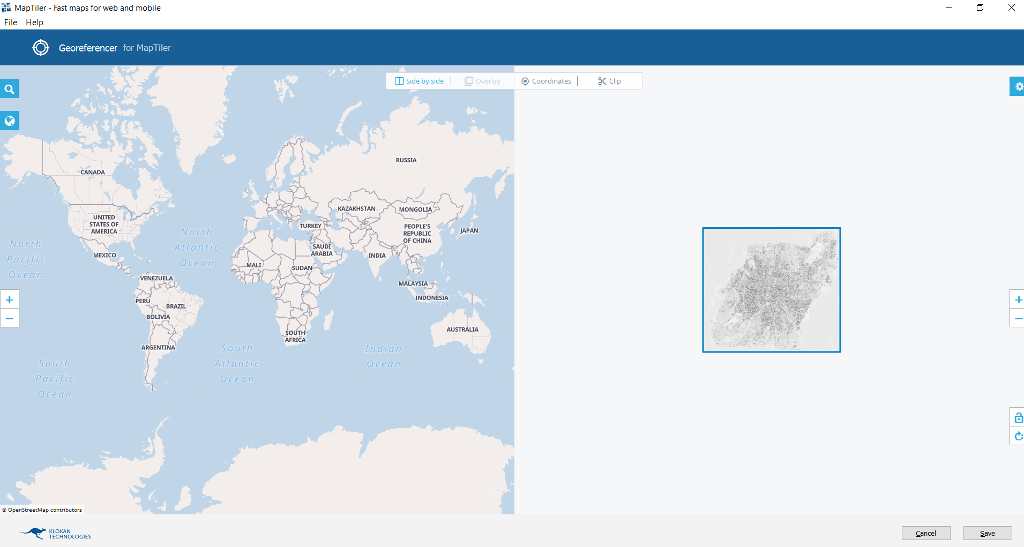The width and height of the screenshot is (1024, 547).
Task: Minimize the MapTiler window
Action: point(949,8)
